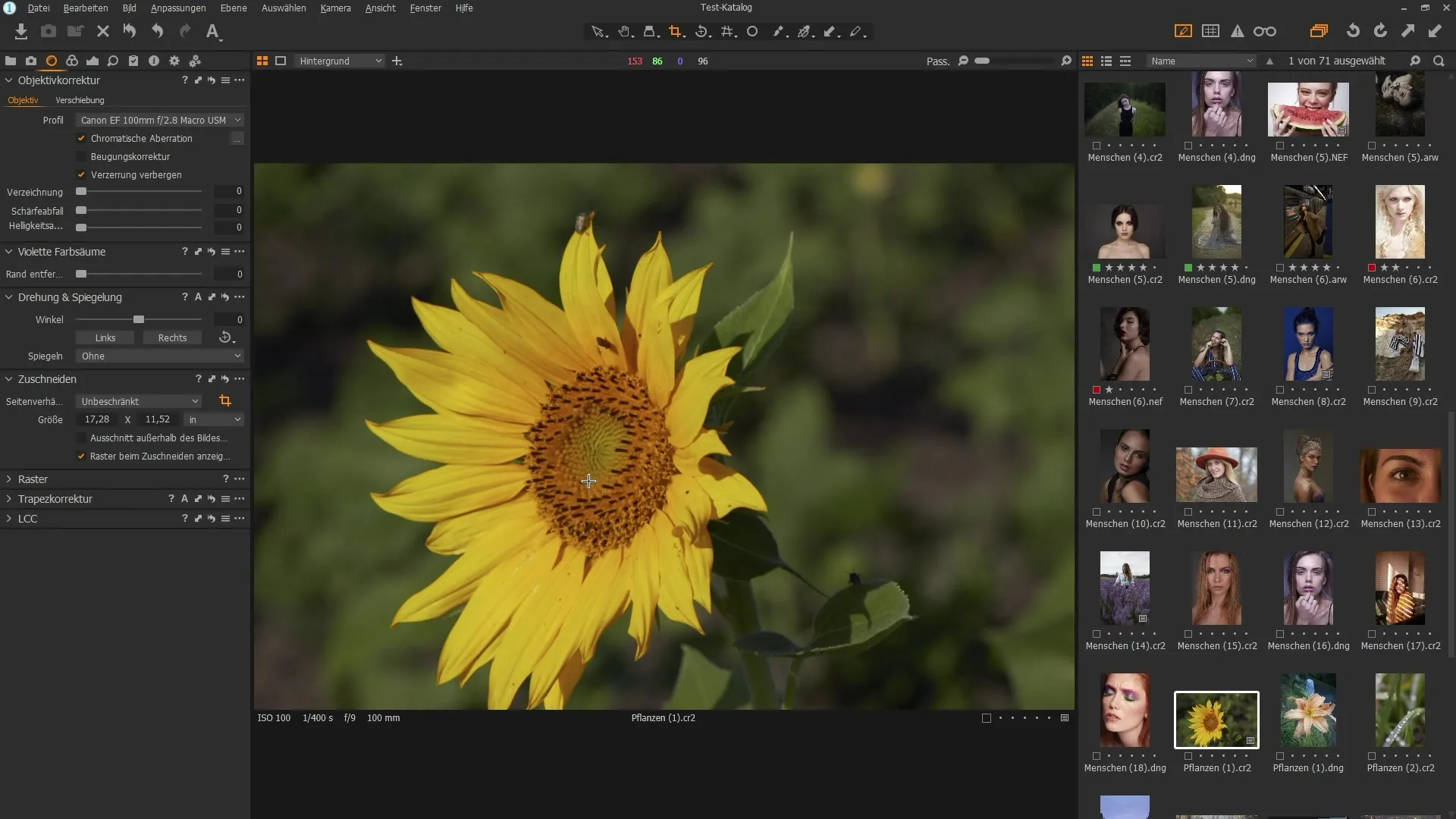Screen dimensions: 1456x819
Task: Open the Exposure histogram tool tab icon
Action: [93, 61]
